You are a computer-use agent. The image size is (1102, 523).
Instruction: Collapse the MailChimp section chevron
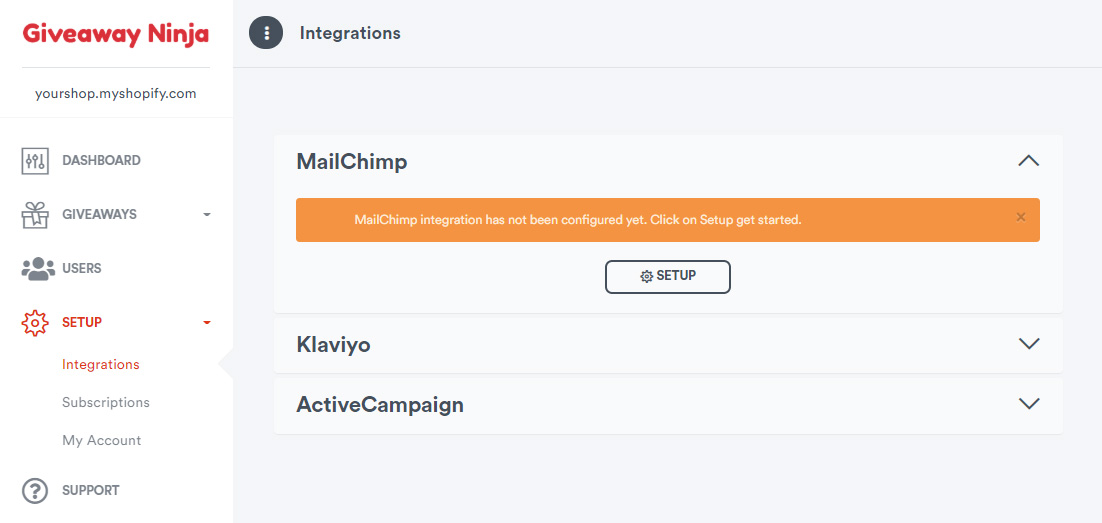click(1028, 161)
